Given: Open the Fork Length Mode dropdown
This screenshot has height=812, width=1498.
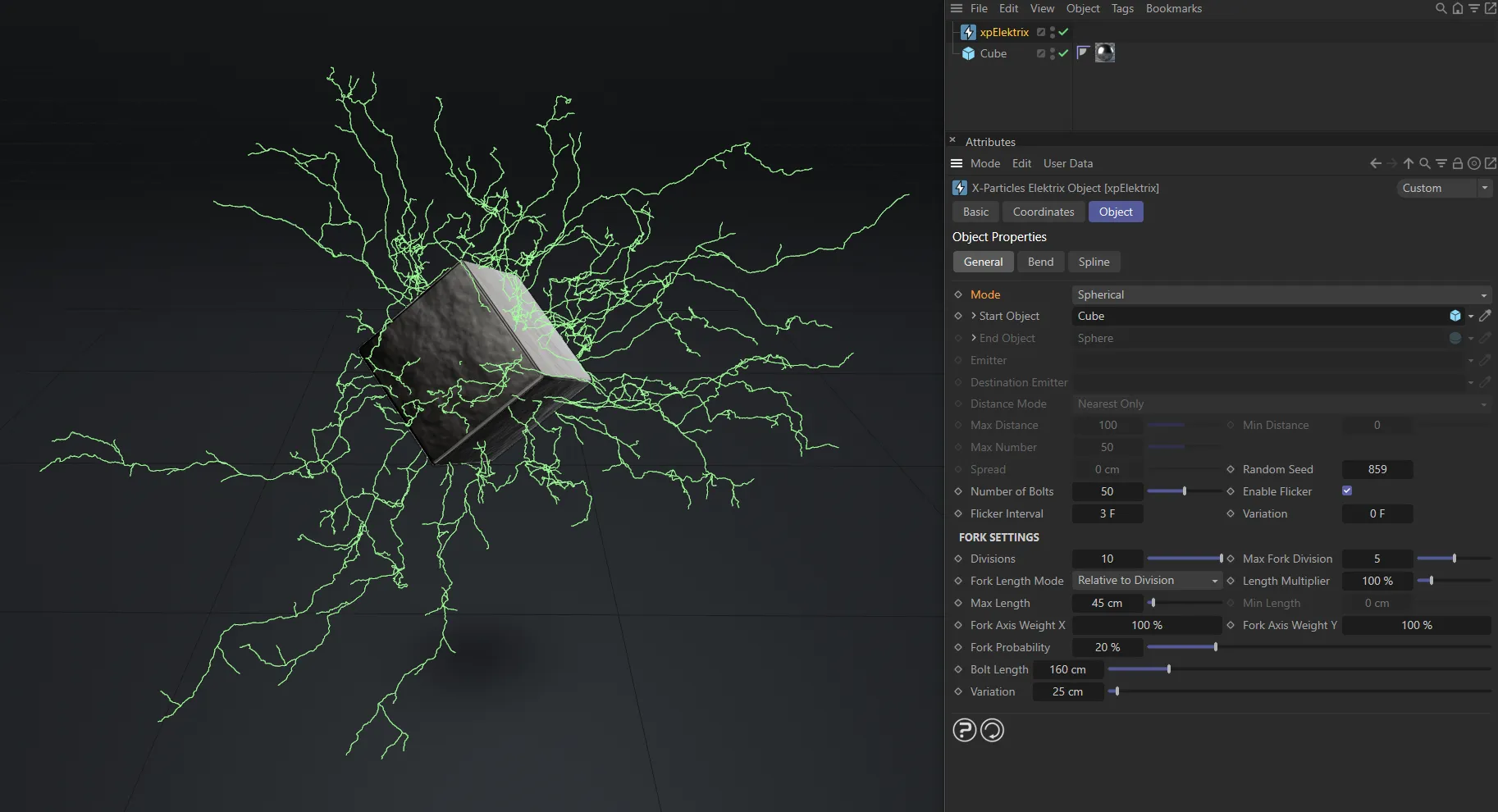Looking at the screenshot, I should coord(1147,581).
